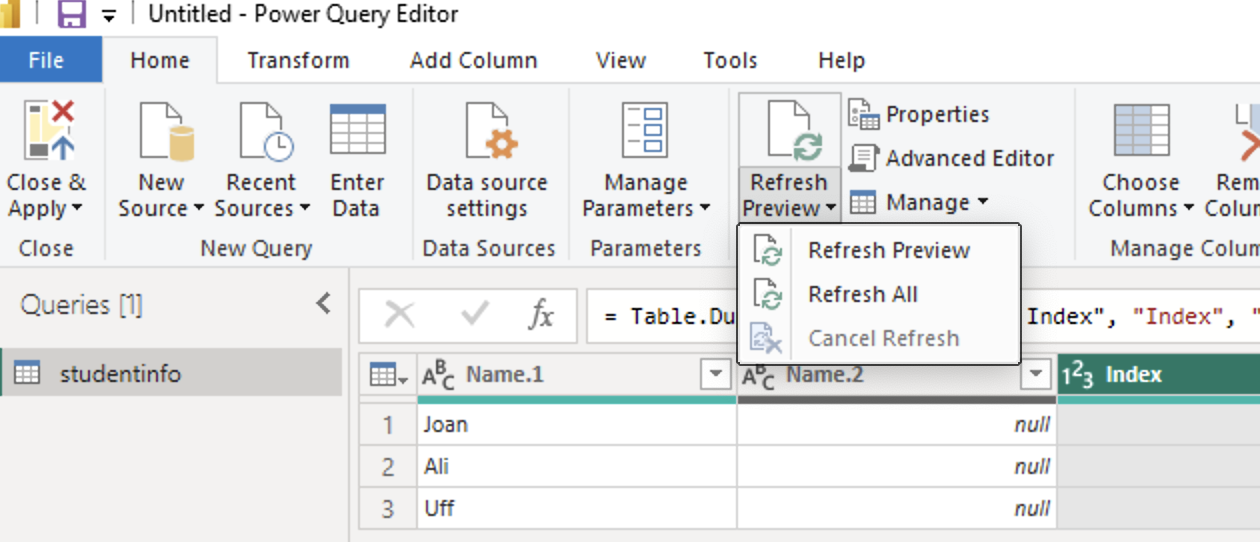Expand the New Source dropdown
This screenshot has height=542, width=1260.
click(x=198, y=209)
